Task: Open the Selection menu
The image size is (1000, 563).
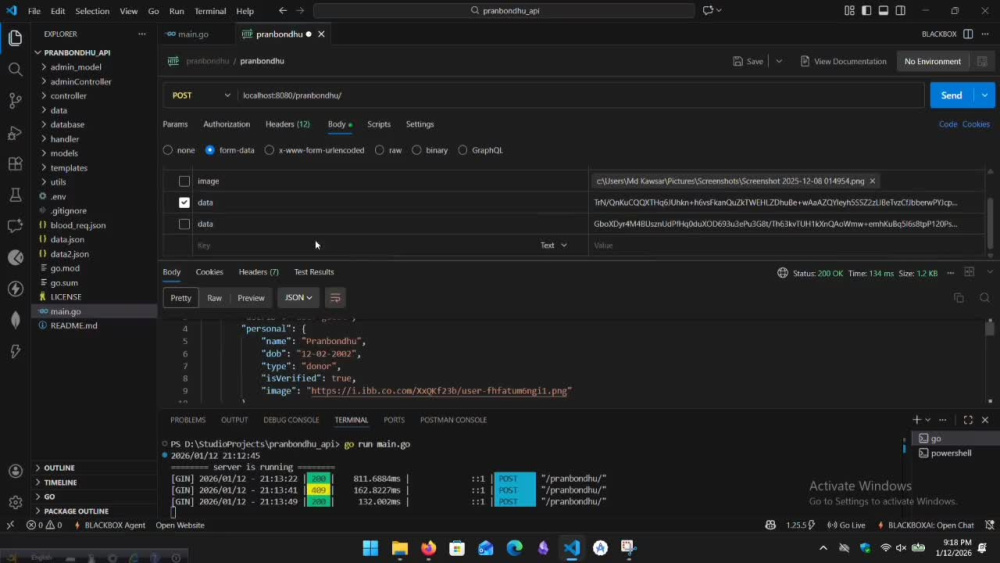Action: pos(92,11)
